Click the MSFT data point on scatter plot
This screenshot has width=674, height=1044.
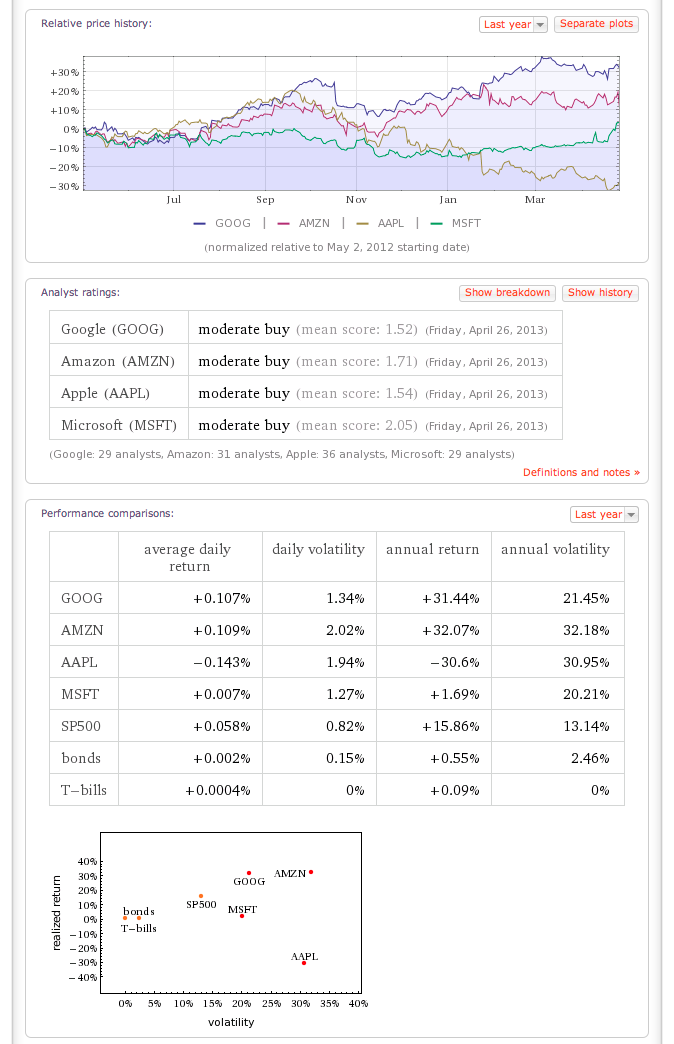point(242,916)
